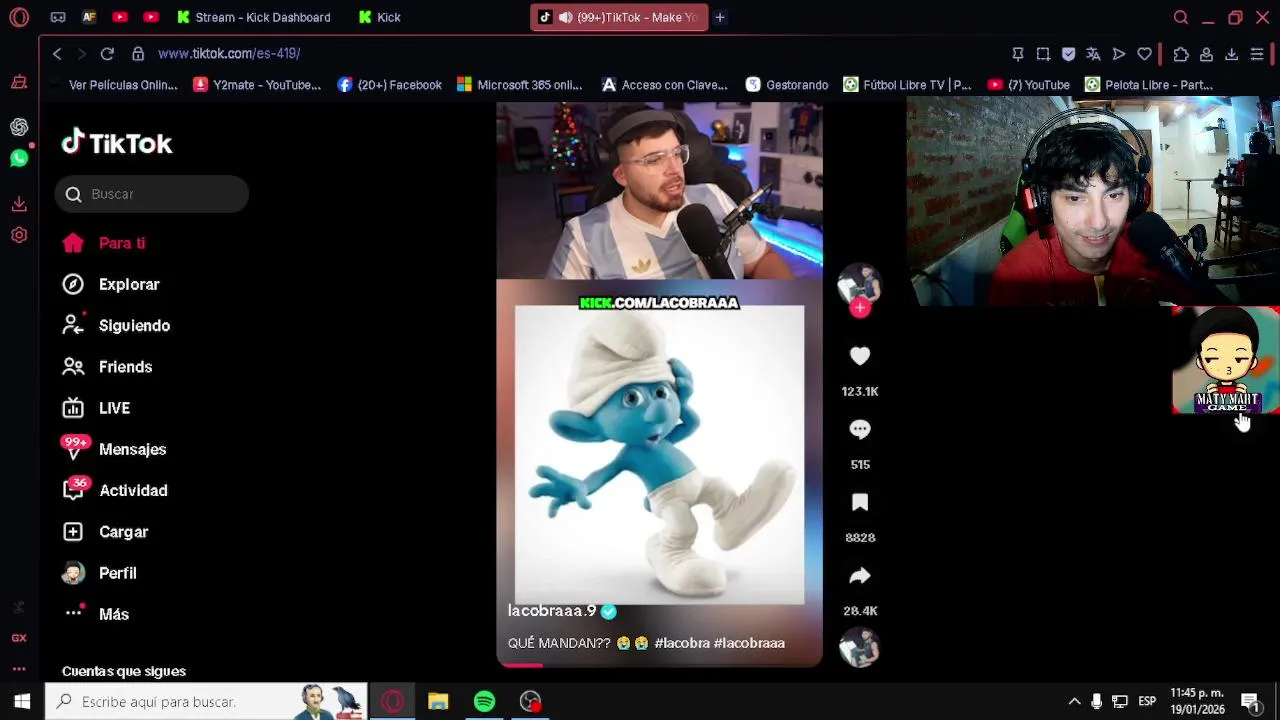Open lacobraaa.9 profile from username
The height and width of the screenshot is (720, 1280).
click(552, 611)
